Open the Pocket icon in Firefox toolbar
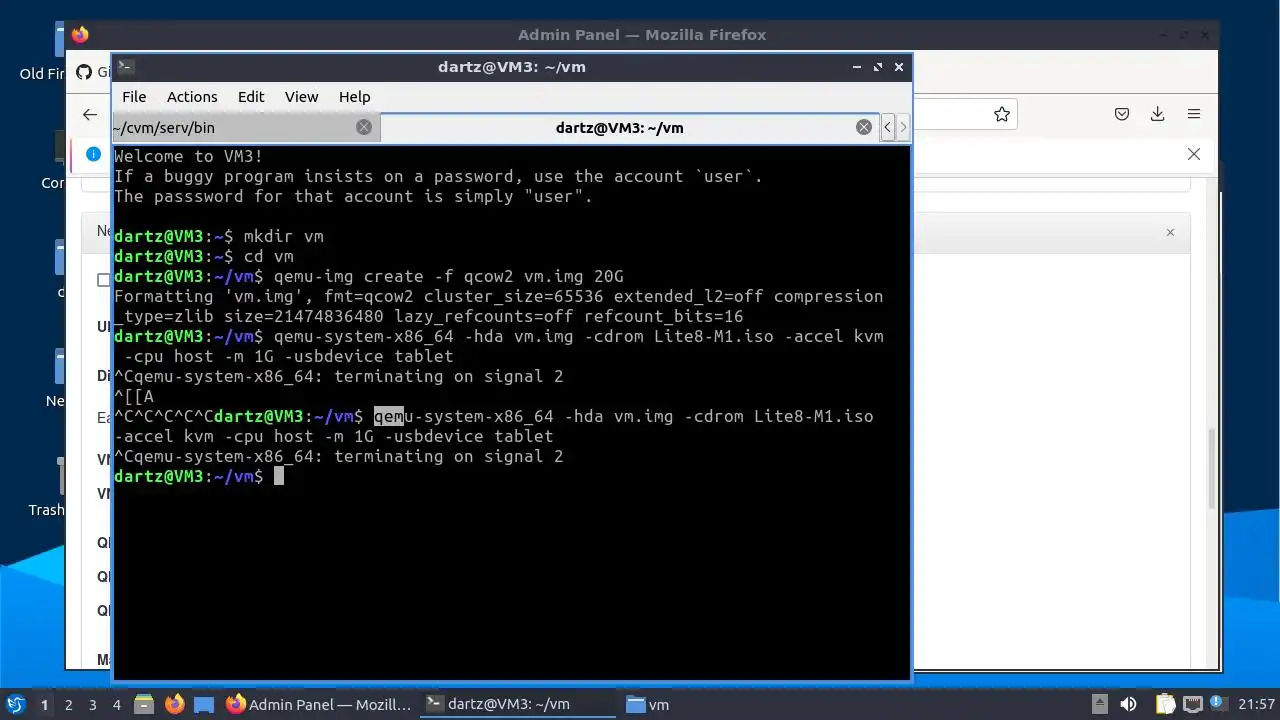The height and width of the screenshot is (720, 1280). 1122,114
